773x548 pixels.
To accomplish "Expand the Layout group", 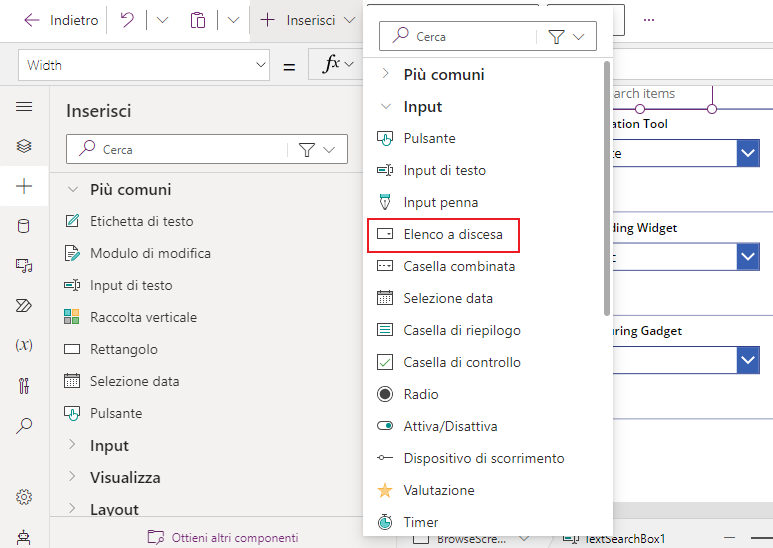I will point(72,509).
